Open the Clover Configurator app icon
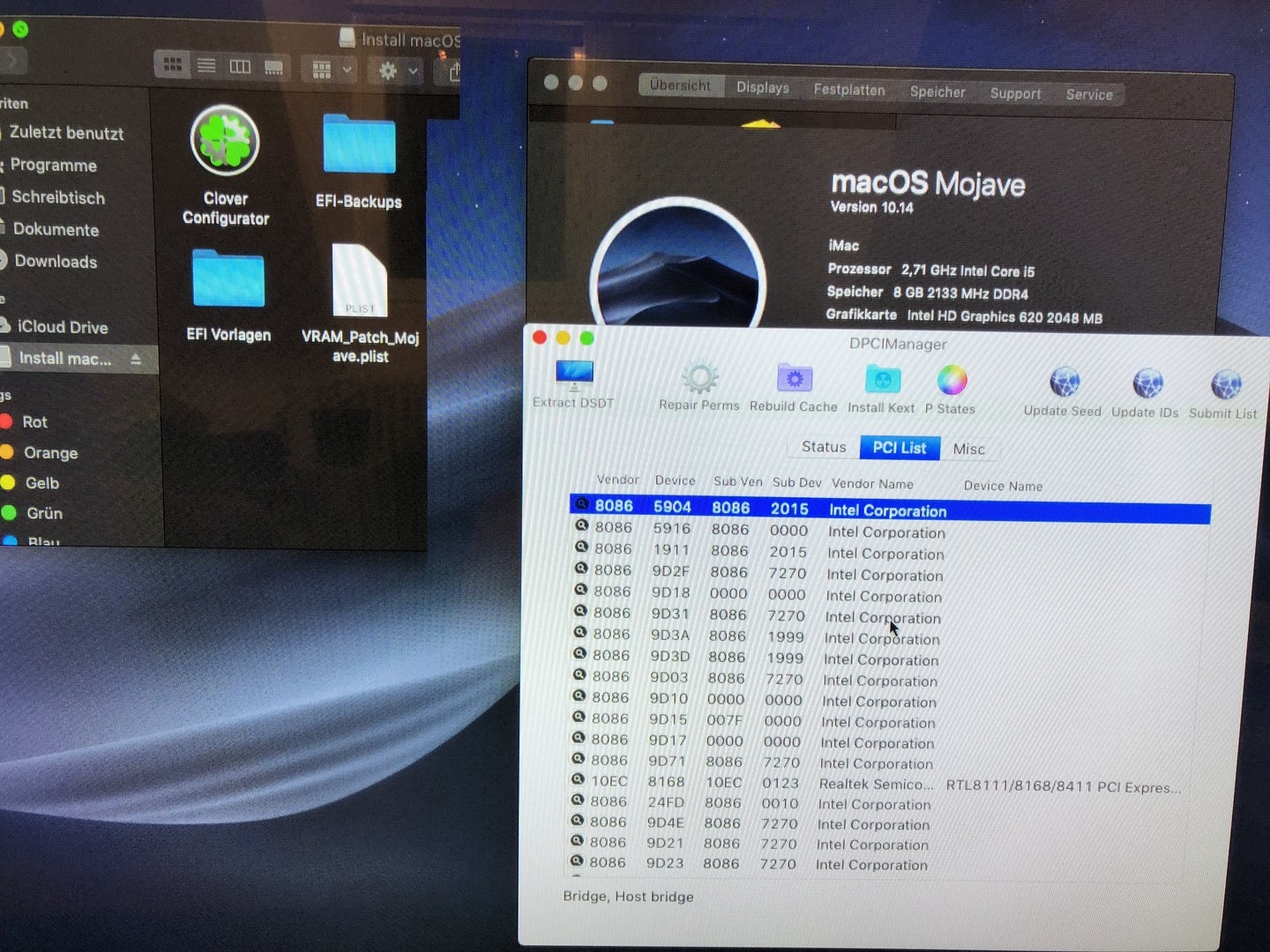Screen dimensions: 1270x952 [225, 141]
